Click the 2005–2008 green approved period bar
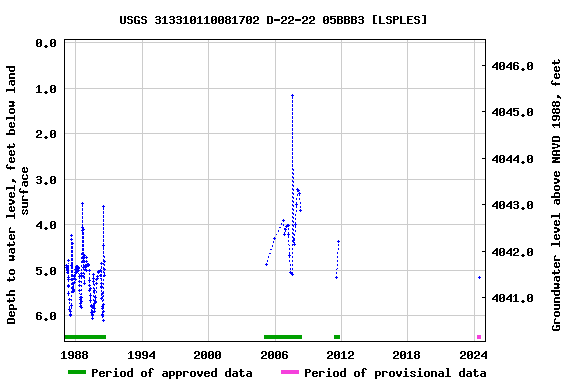576x384 pixels. click(283, 337)
